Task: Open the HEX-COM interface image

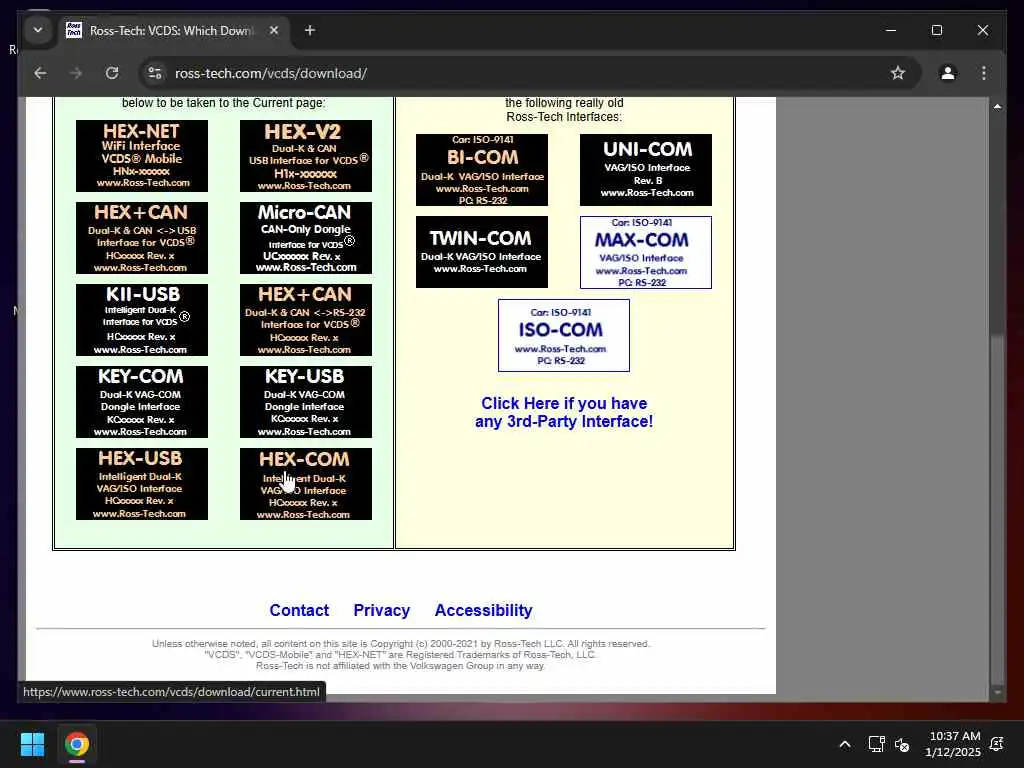Action: click(x=306, y=484)
